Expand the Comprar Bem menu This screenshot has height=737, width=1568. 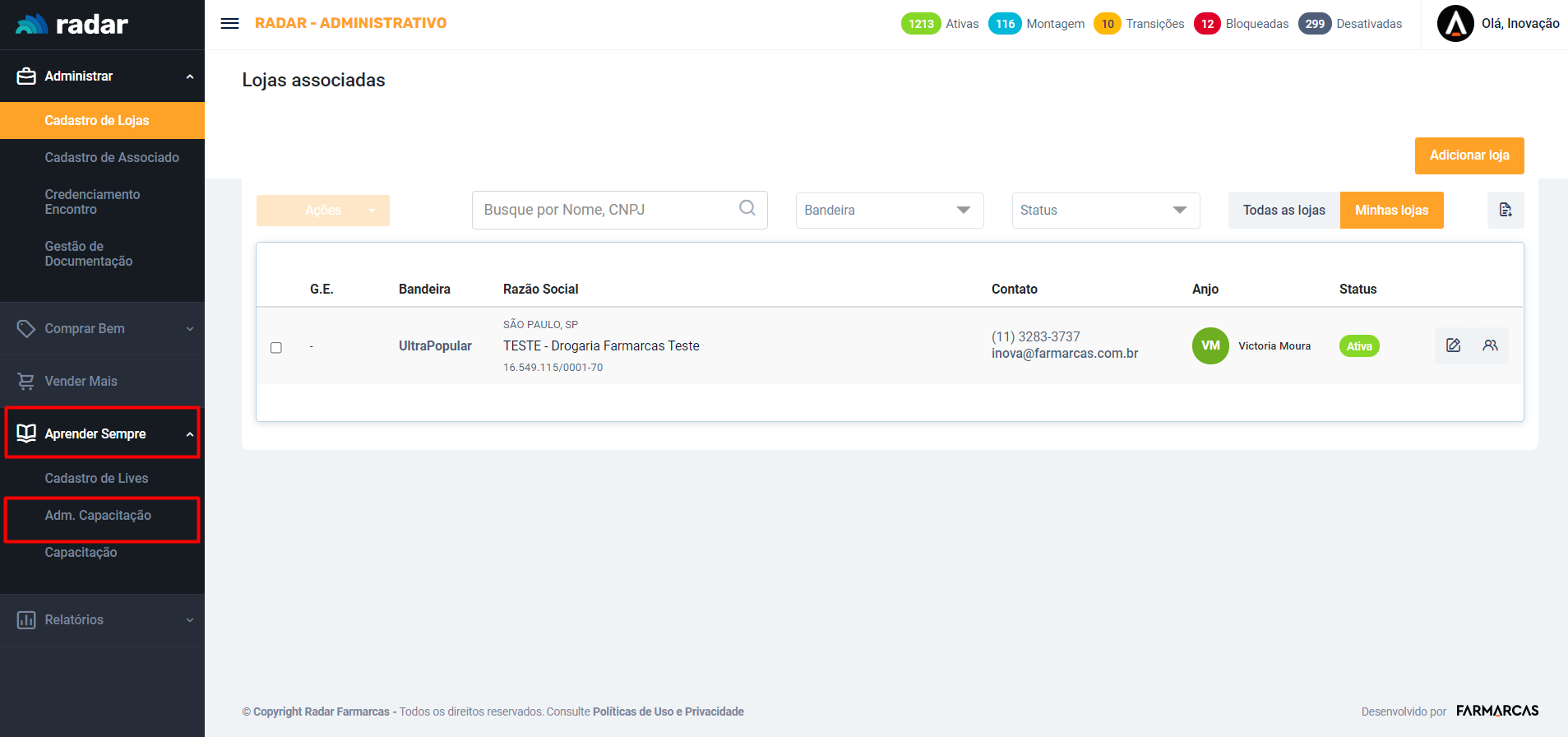102,328
